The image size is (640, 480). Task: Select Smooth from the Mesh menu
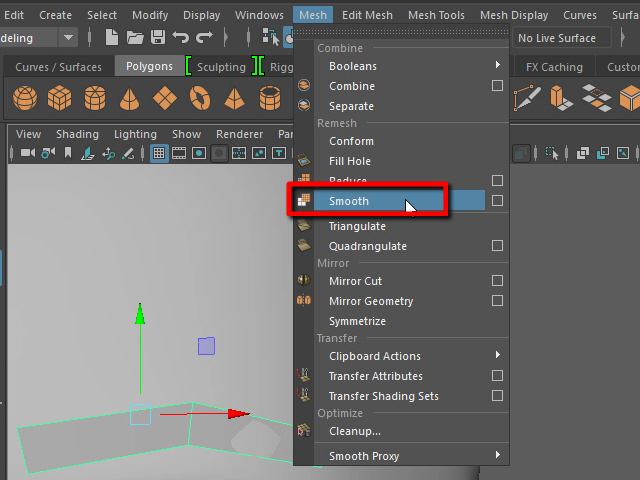349,201
